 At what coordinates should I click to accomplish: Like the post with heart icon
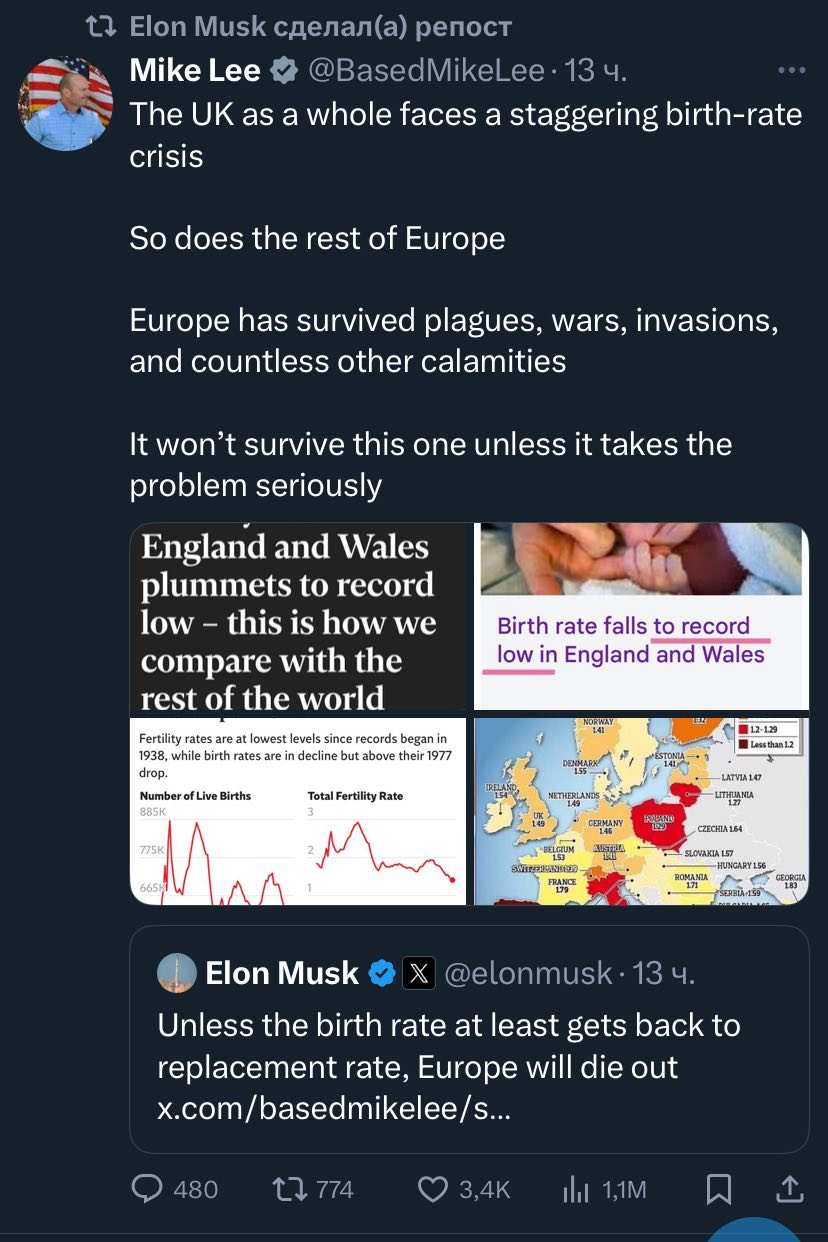coord(432,1188)
